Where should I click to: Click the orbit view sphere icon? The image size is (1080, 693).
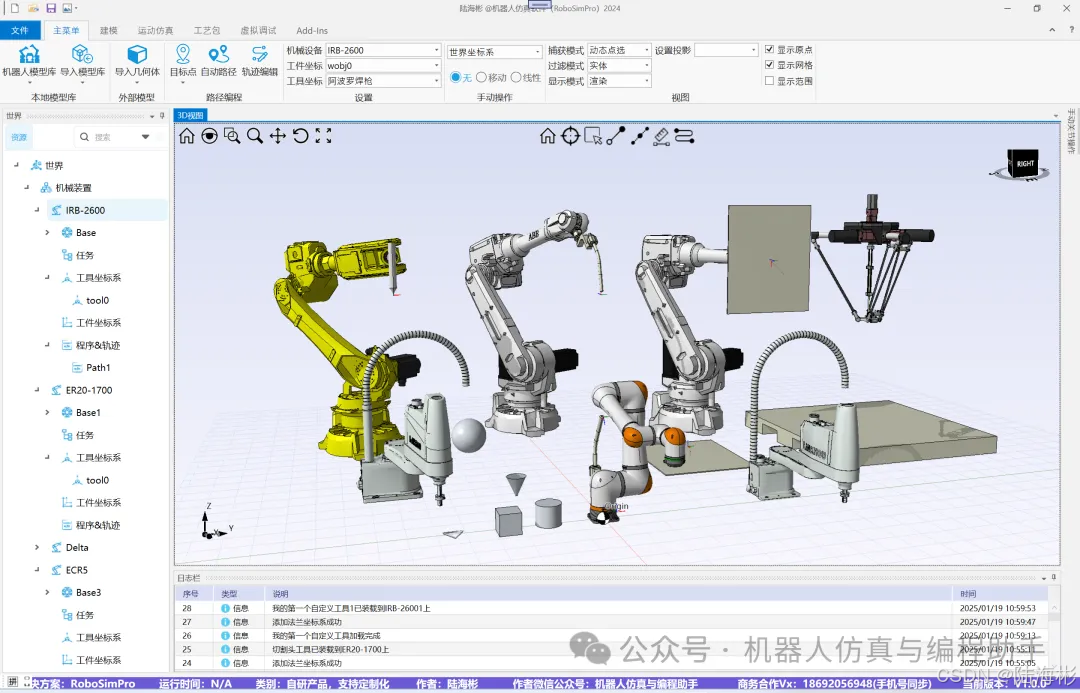coord(209,136)
